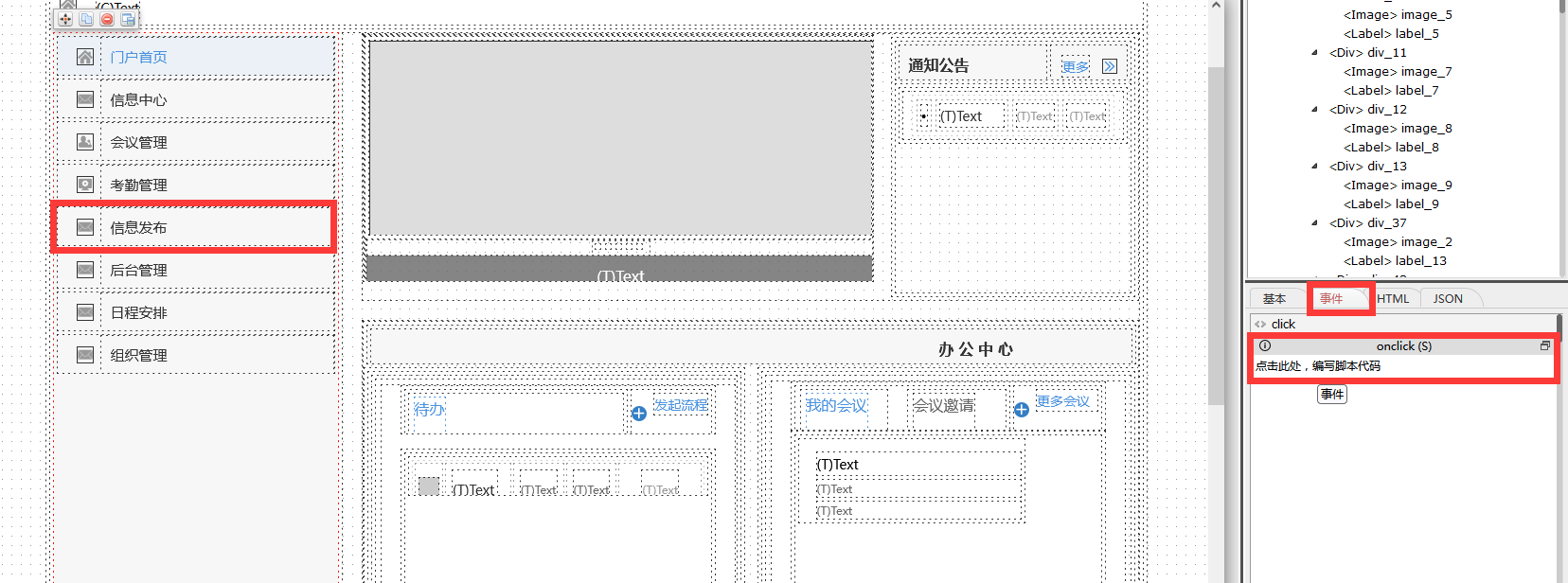This screenshot has height=583, width=1568.
Task: Select <Label> label_9 in the tree
Action: tap(1391, 203)
